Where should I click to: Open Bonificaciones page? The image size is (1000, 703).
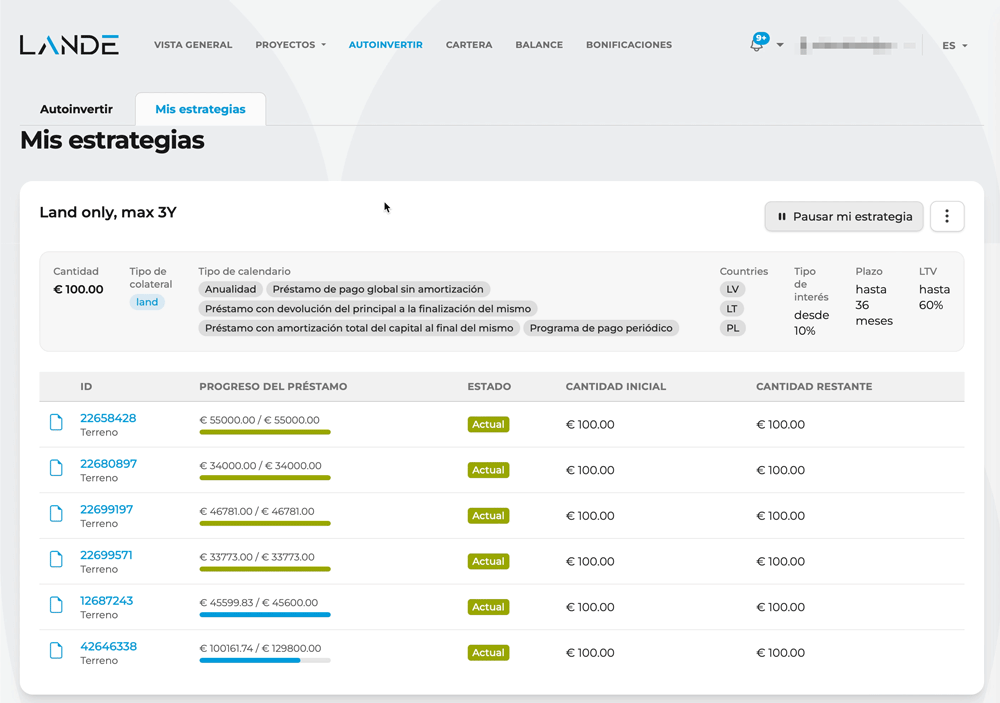click(x=629, y=45)
